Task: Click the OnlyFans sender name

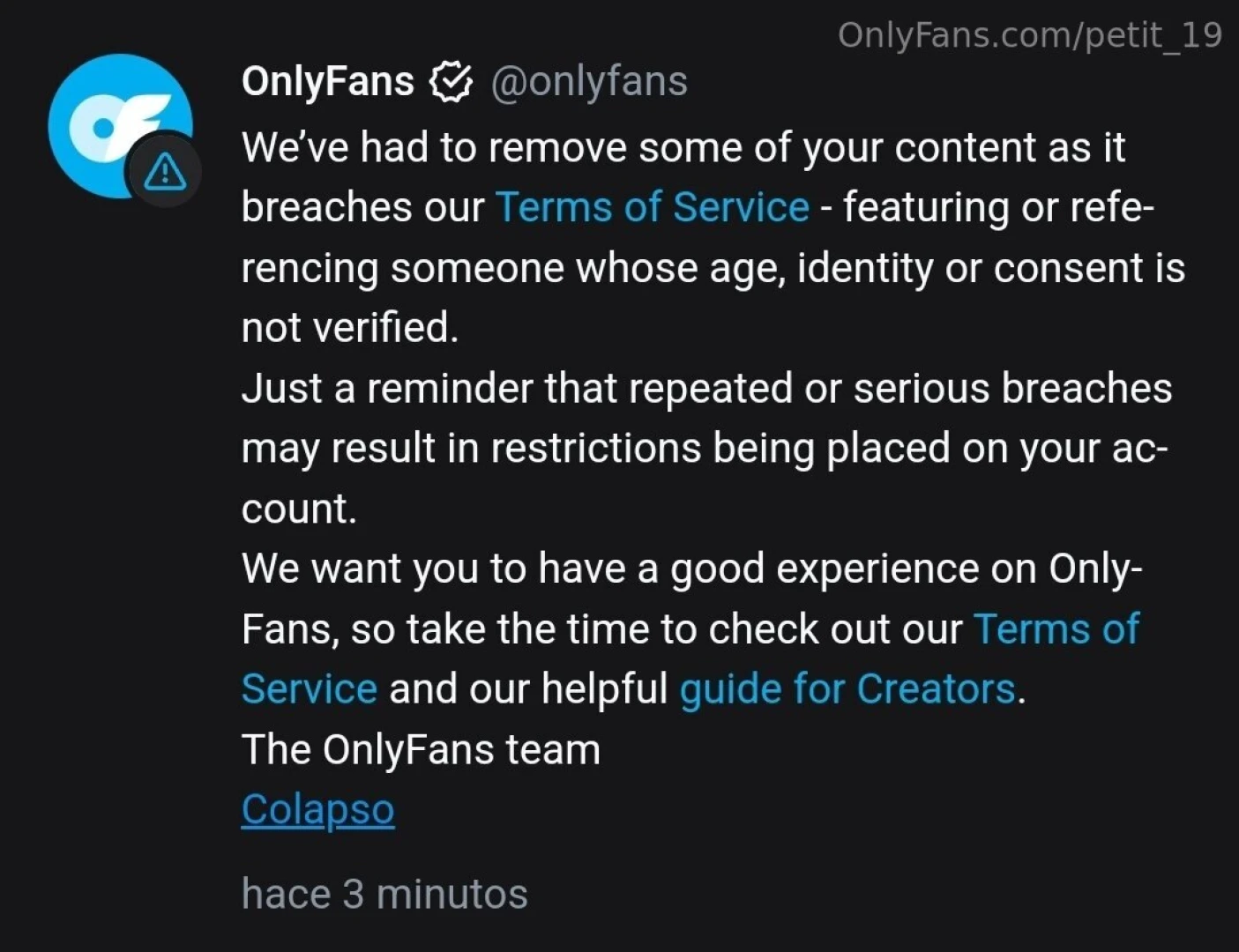Action: click(x=327, y=81)
